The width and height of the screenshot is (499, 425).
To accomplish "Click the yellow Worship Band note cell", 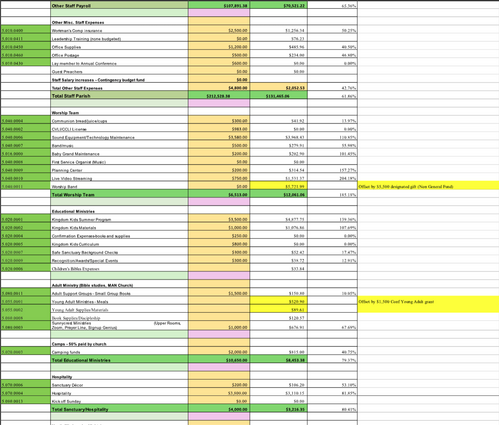I will 428,186.
